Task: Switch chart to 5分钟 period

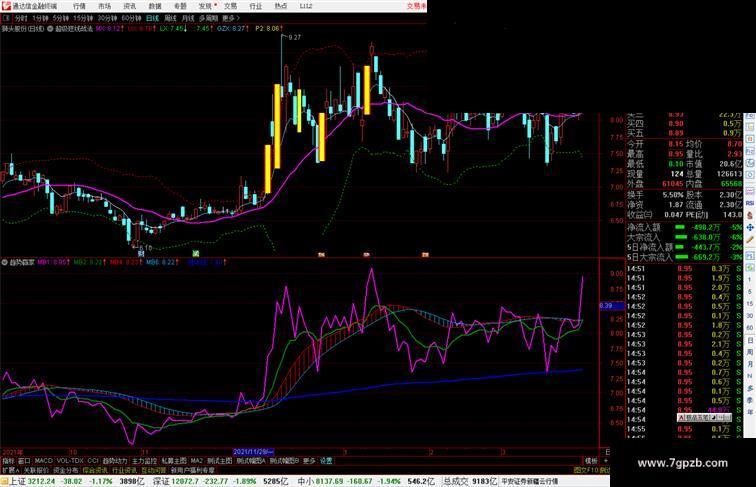Action: (x=61, y=18)
